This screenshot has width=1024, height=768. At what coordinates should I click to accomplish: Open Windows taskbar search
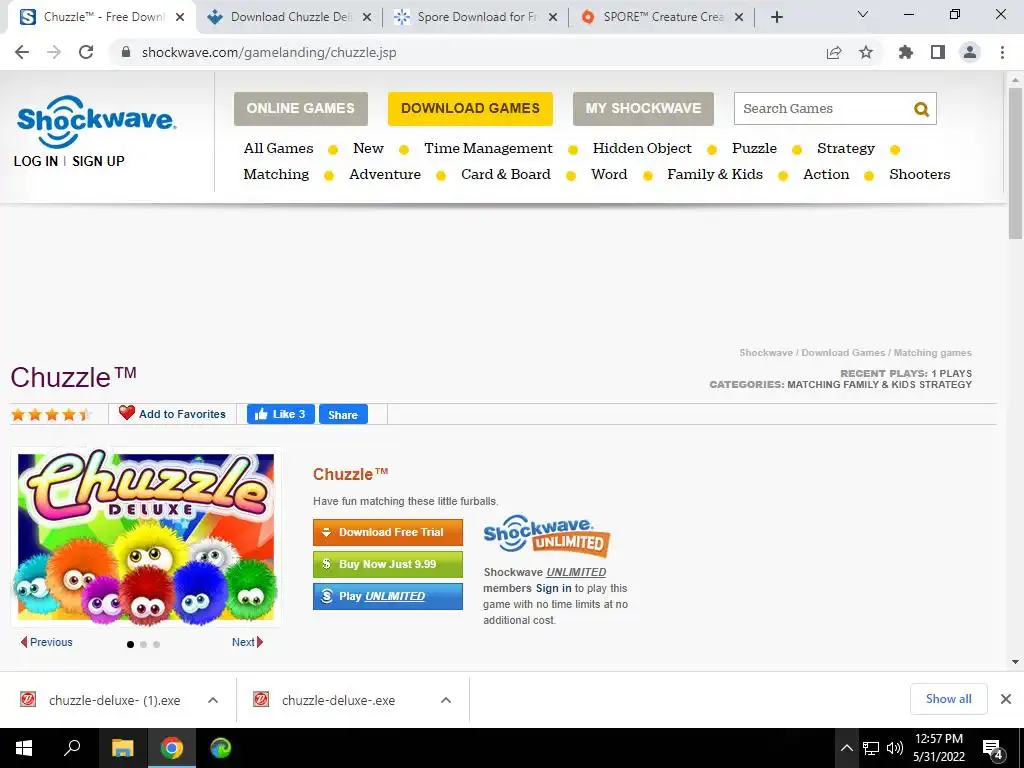point(72,748)
